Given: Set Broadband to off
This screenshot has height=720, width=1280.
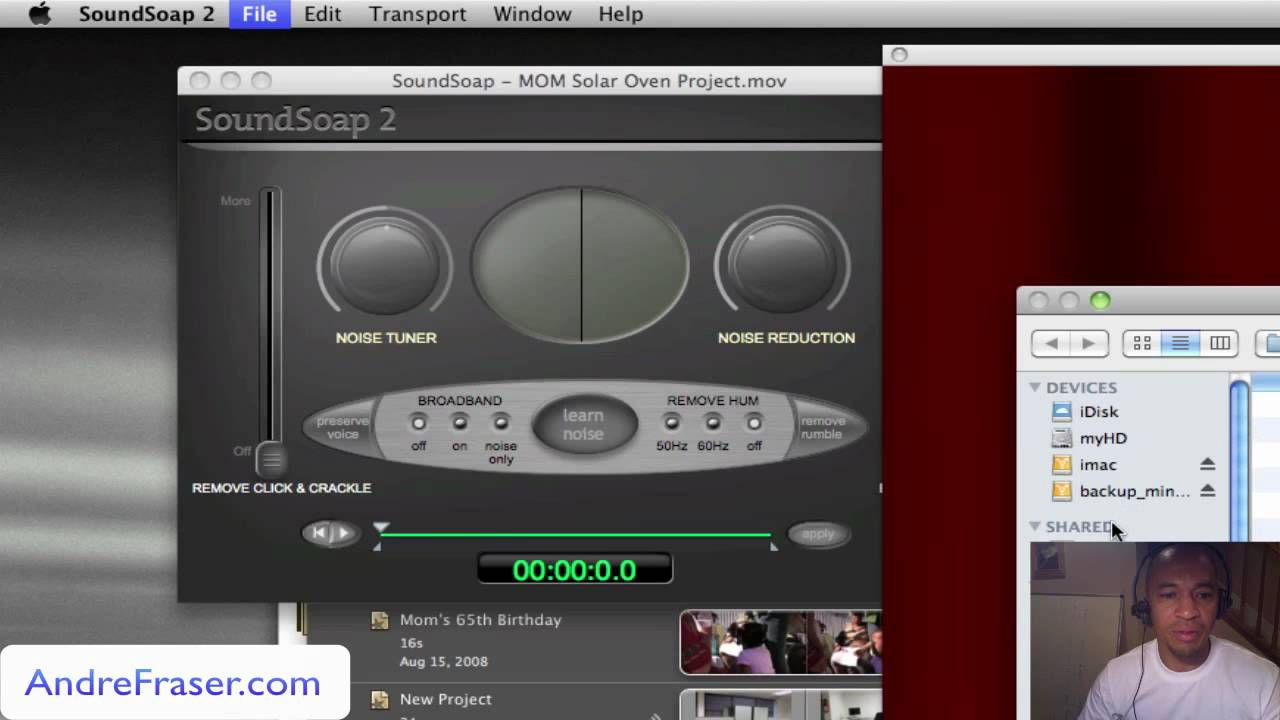Looking at the screenshot, I should (x=418, y=423).
